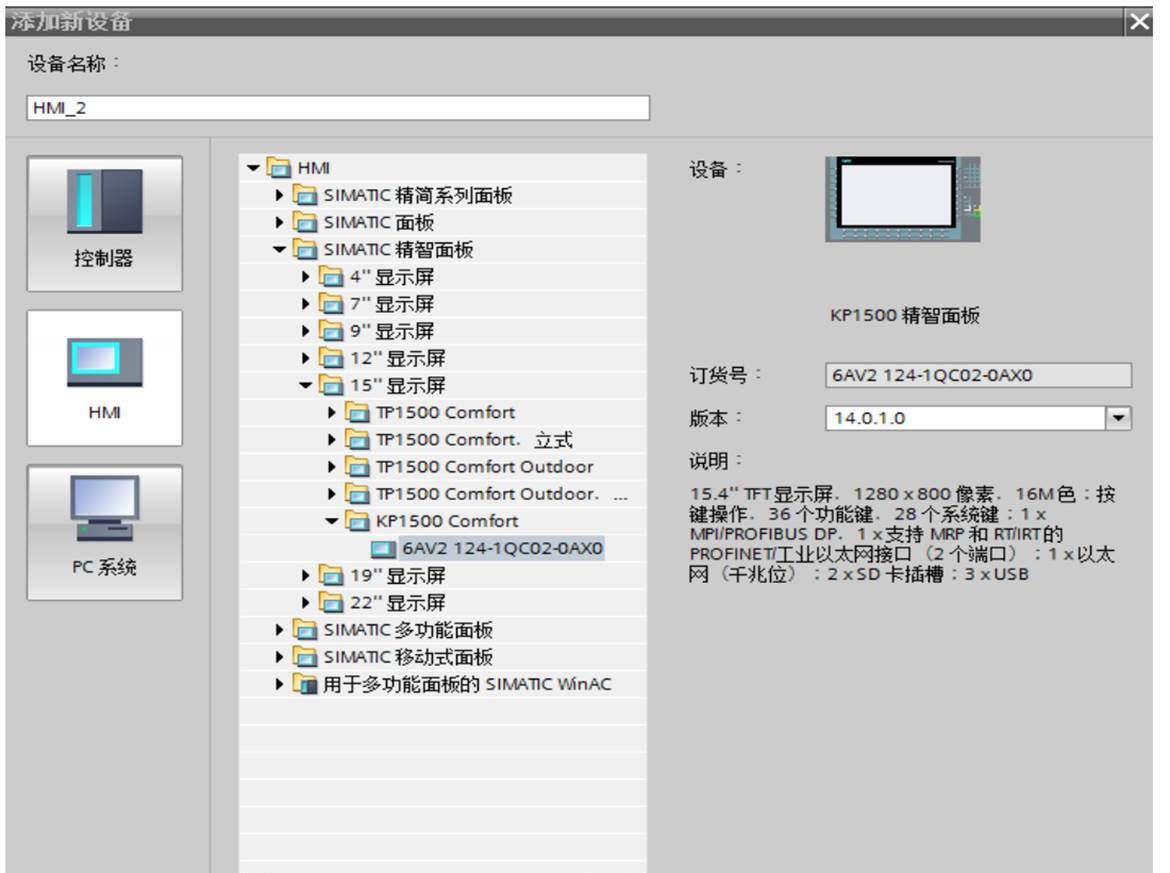Click the 9" 显示屏 folder icon
The image size is (1170, 873).
(x=331, y=331)
